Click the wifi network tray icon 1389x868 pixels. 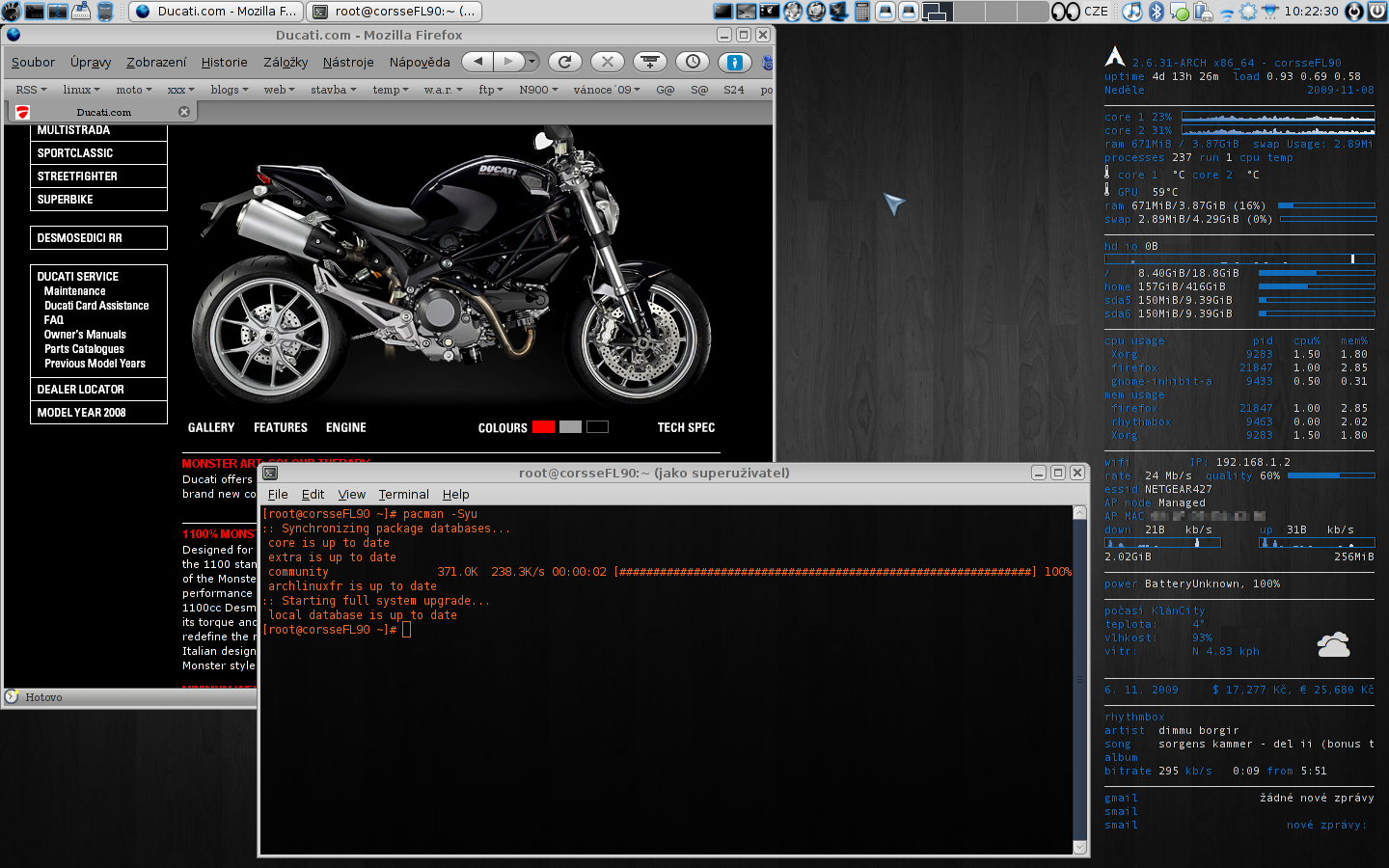[1227, 12]
